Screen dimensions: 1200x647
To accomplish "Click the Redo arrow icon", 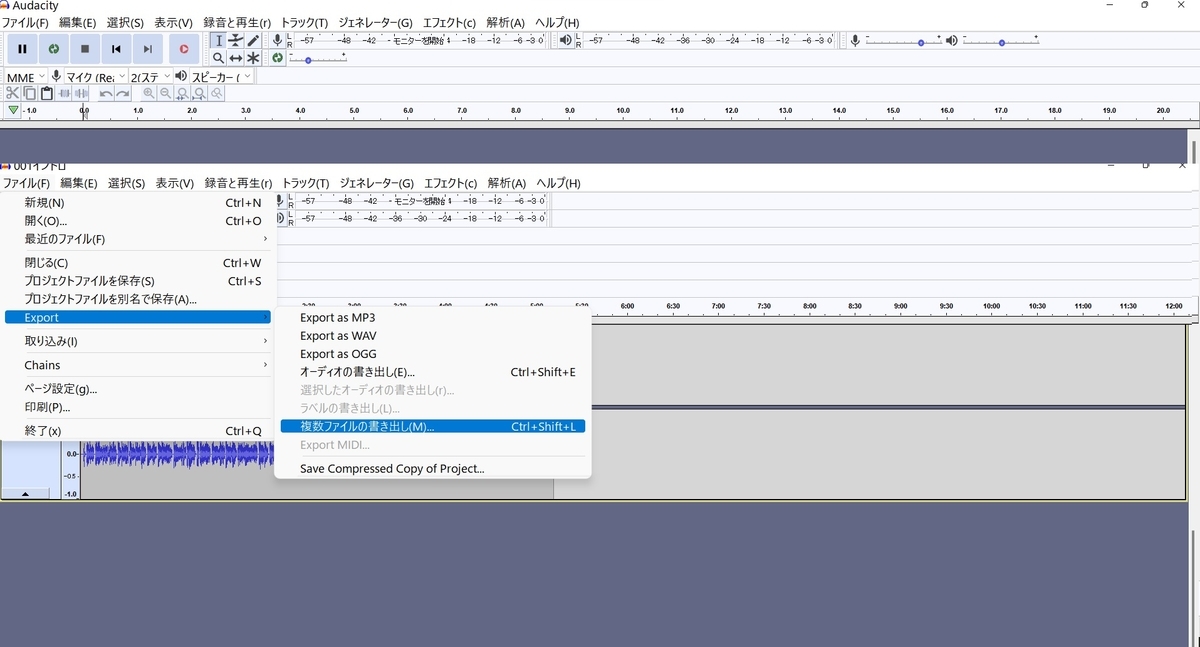I will (x=123, y=93).
